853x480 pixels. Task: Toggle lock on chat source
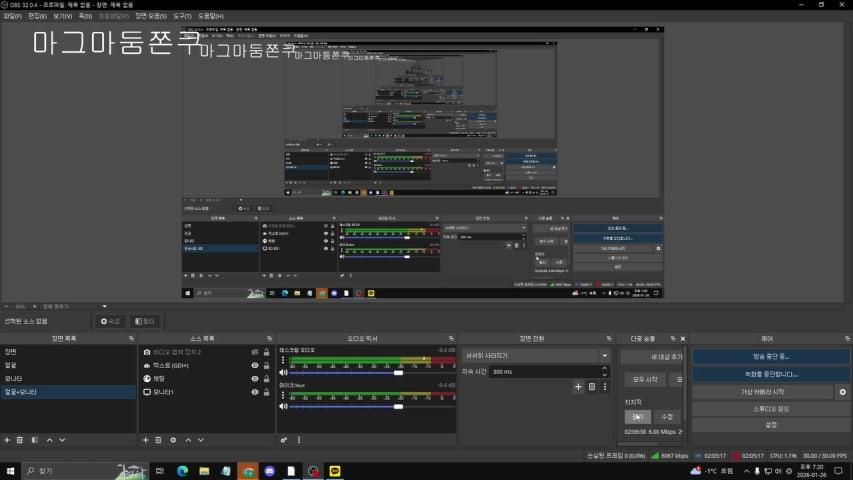tap(267, 378)
